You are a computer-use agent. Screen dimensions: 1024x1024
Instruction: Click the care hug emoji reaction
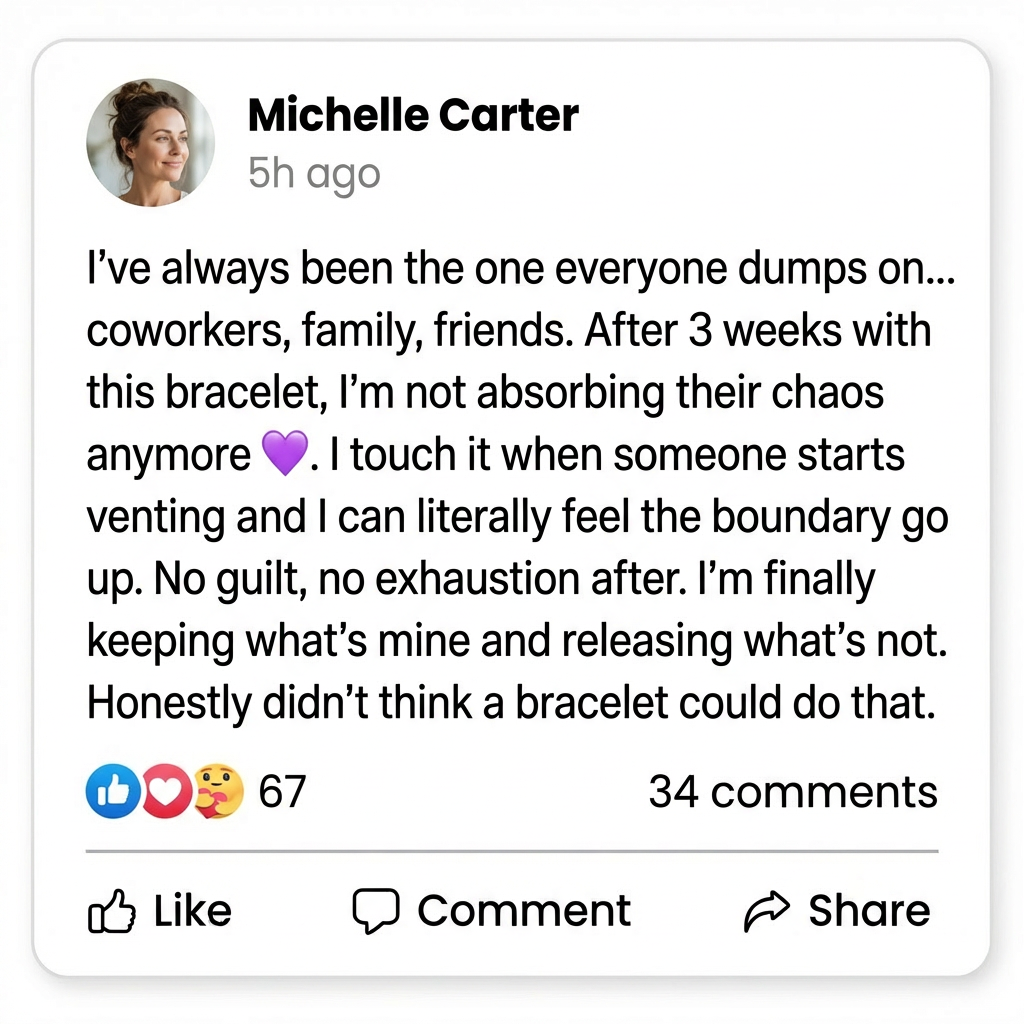[x=218, y=792]
